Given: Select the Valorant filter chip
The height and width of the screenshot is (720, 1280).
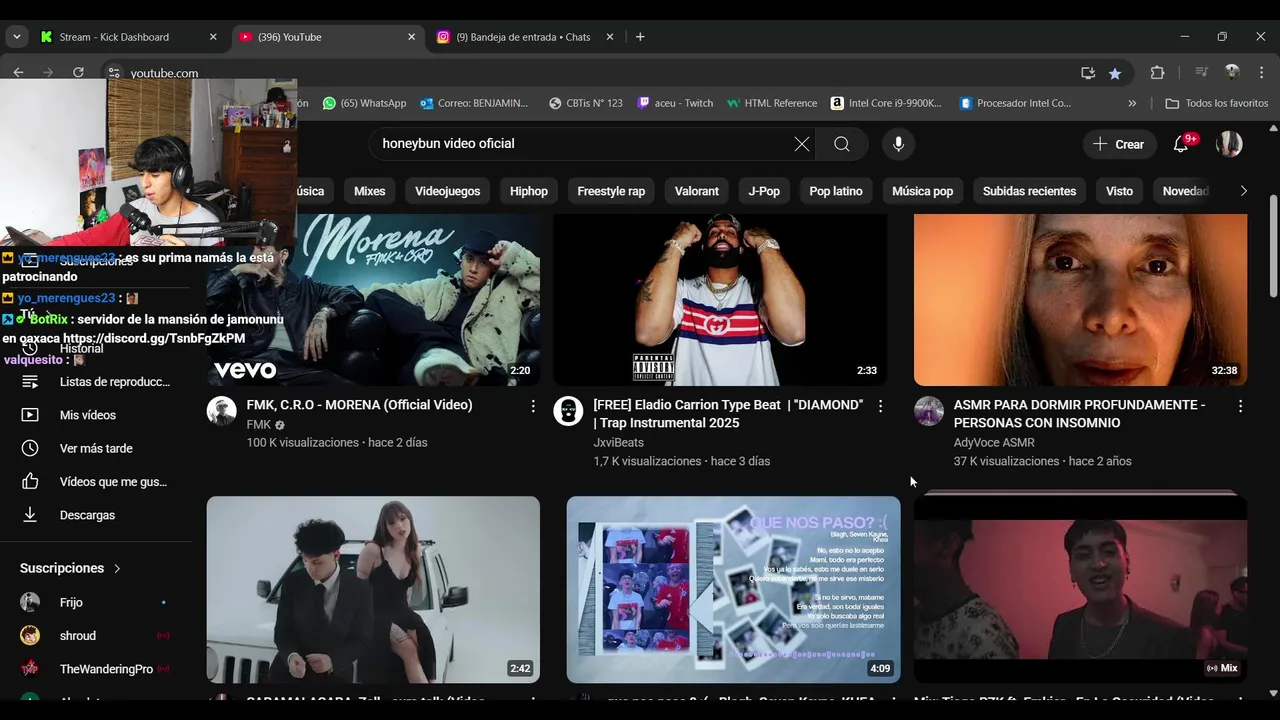Looking at the screenshot, I should point(697,191).
